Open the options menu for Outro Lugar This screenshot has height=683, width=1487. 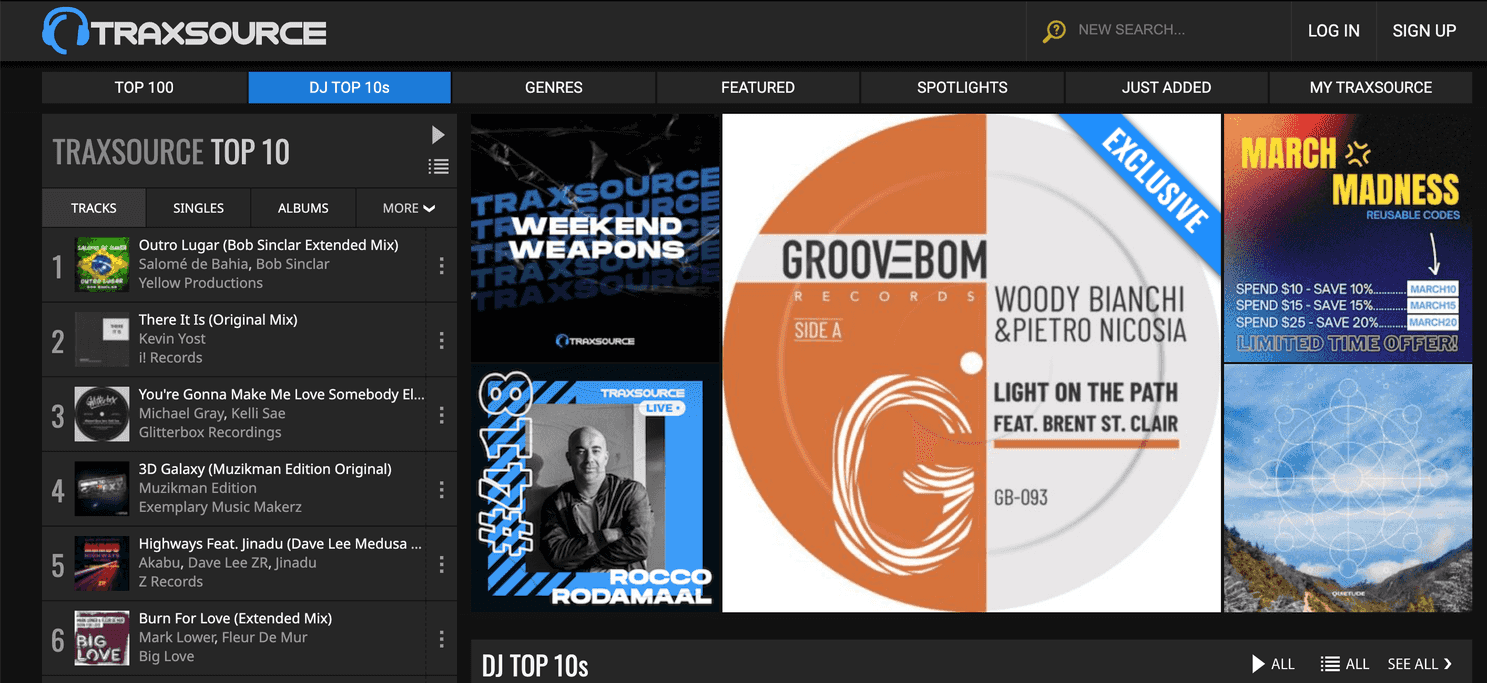tap(441, 264)
